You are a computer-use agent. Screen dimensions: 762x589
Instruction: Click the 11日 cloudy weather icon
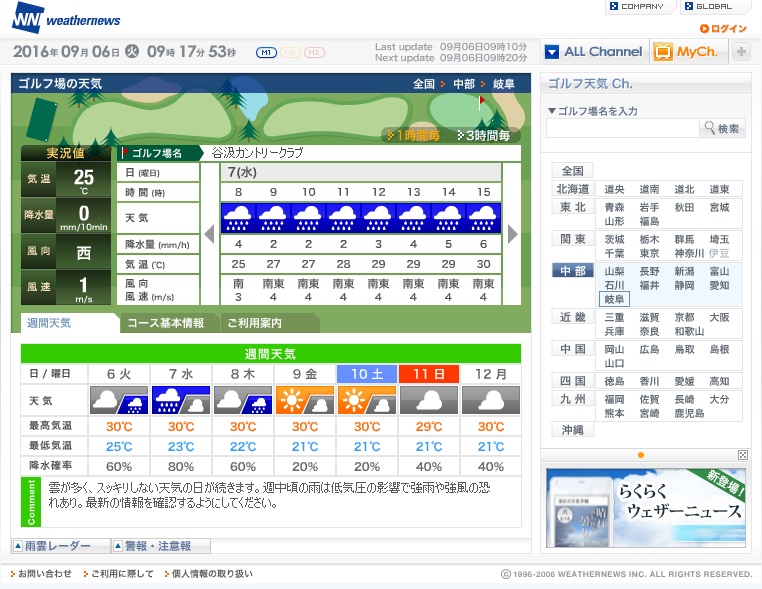click(x=429, y=400)
